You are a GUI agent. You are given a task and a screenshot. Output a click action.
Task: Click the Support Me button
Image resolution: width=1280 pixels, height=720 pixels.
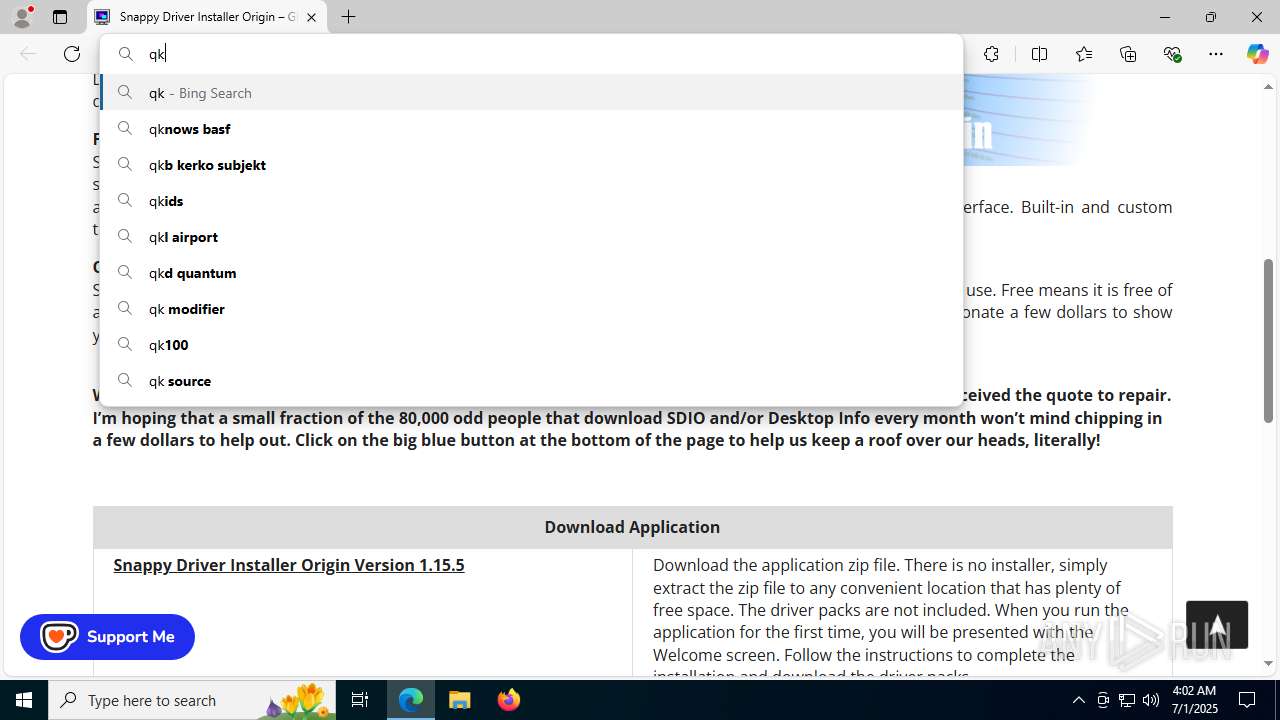(x=107, y=637)
